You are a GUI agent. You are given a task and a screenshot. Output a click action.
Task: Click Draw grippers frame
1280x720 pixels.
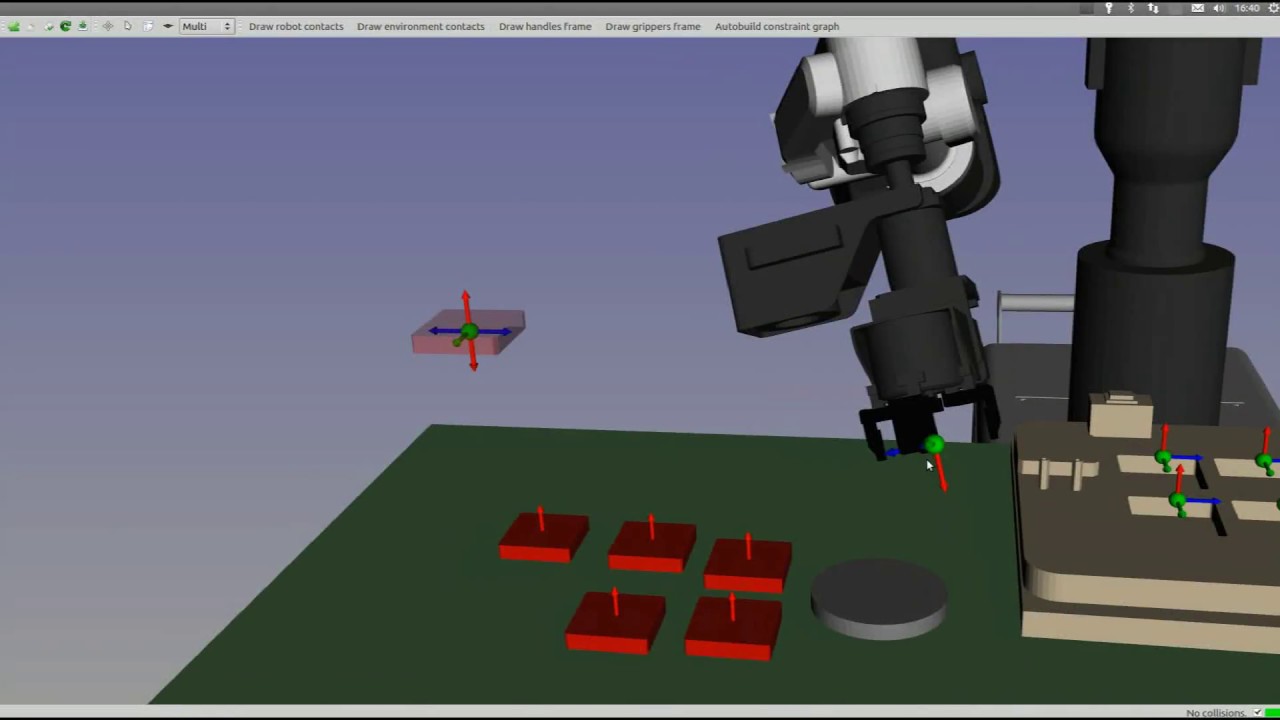click(653, 26)
